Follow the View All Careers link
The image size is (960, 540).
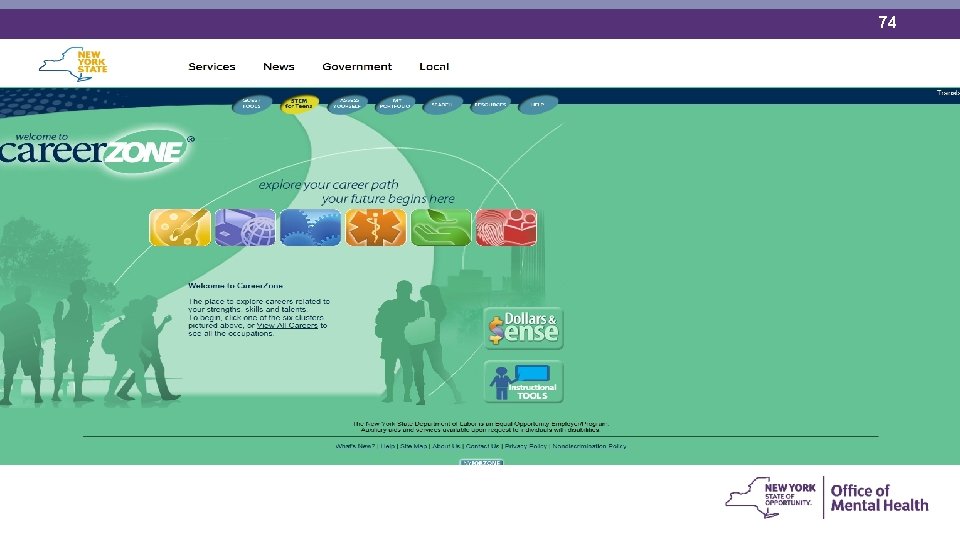tap(287, 326)
